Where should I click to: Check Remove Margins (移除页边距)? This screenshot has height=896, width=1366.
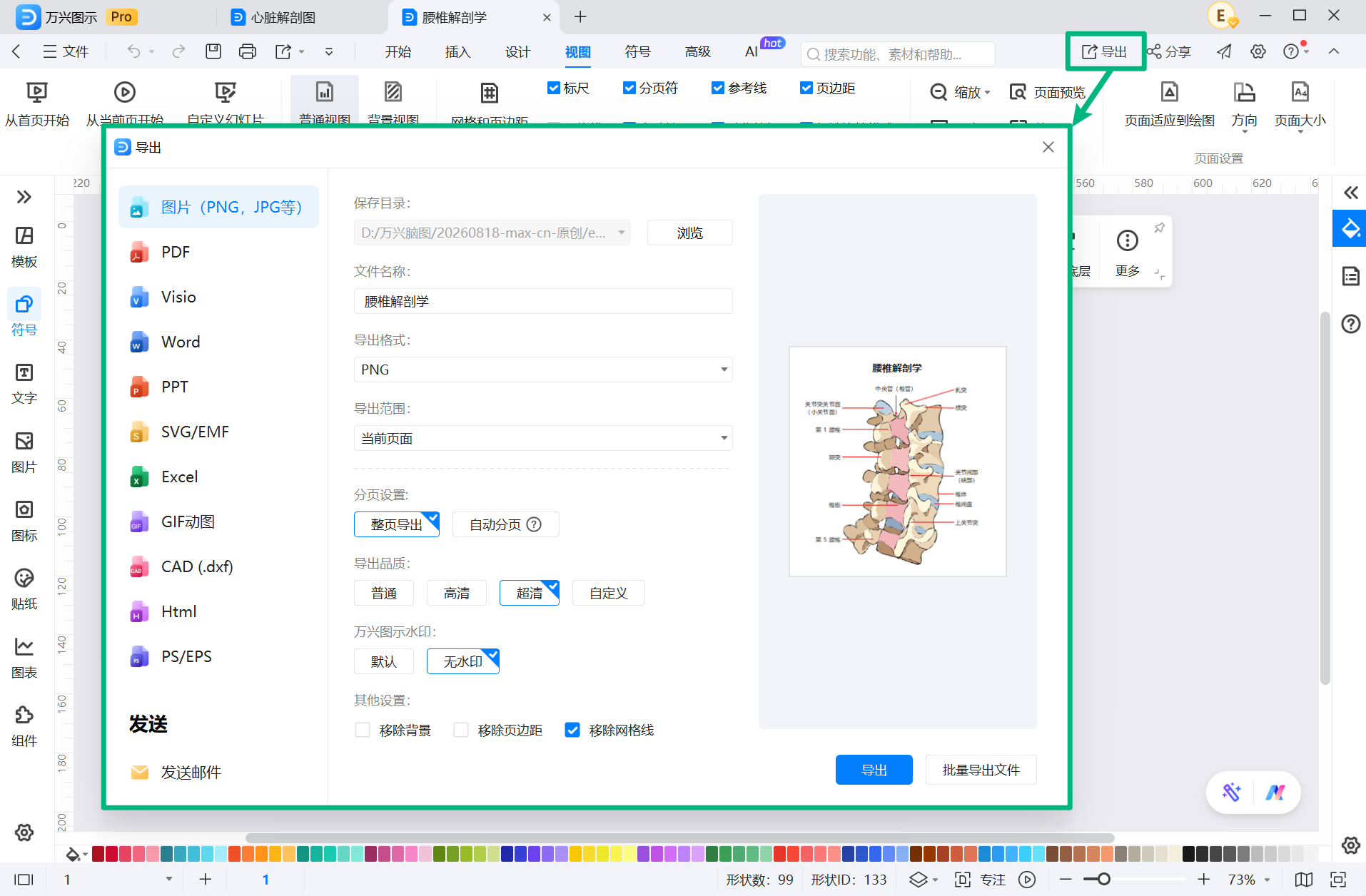tap(461, 730)
